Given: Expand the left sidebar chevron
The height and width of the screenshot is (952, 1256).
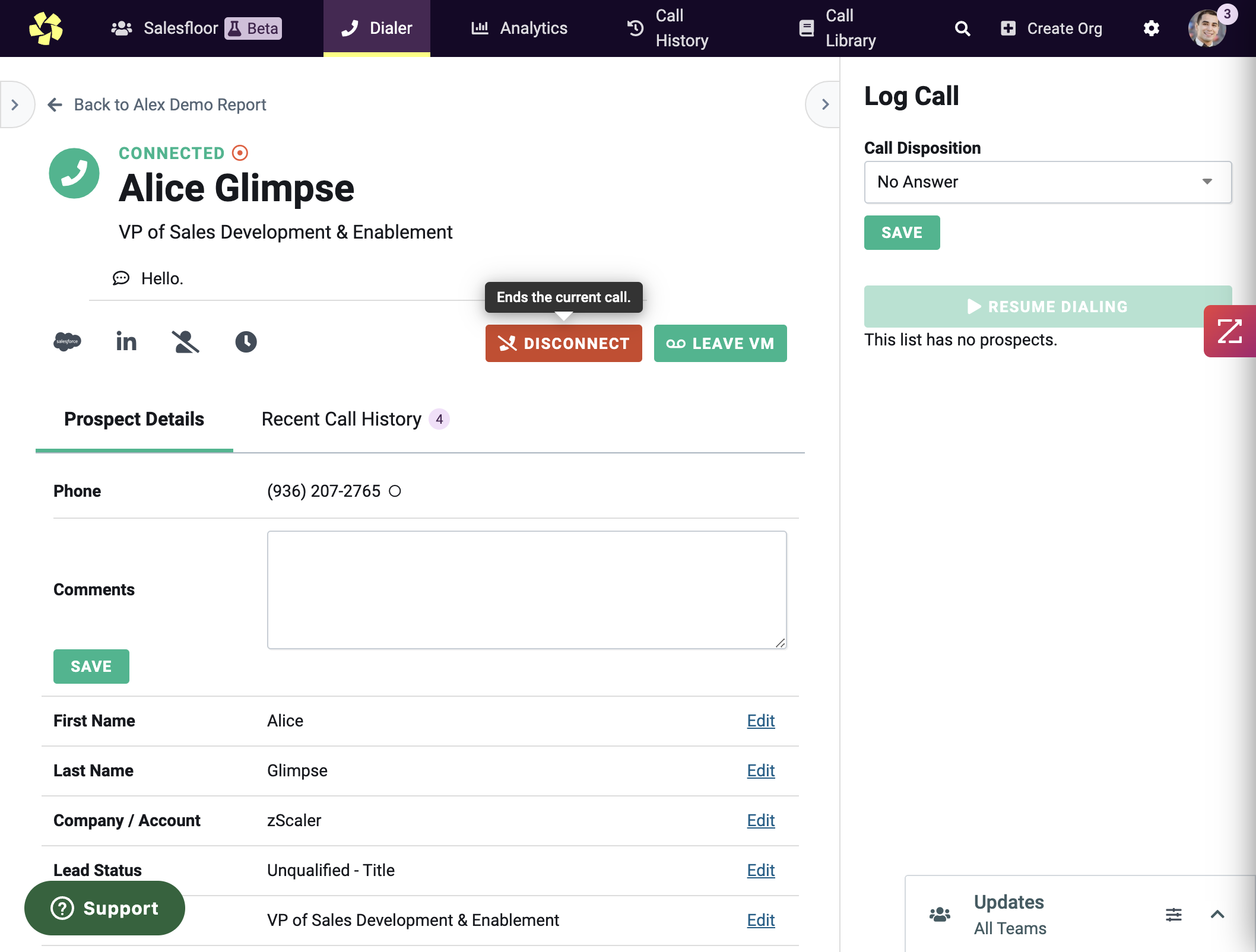Looking at the screenshot, I should pyautogui.click(x=15, y=104).
